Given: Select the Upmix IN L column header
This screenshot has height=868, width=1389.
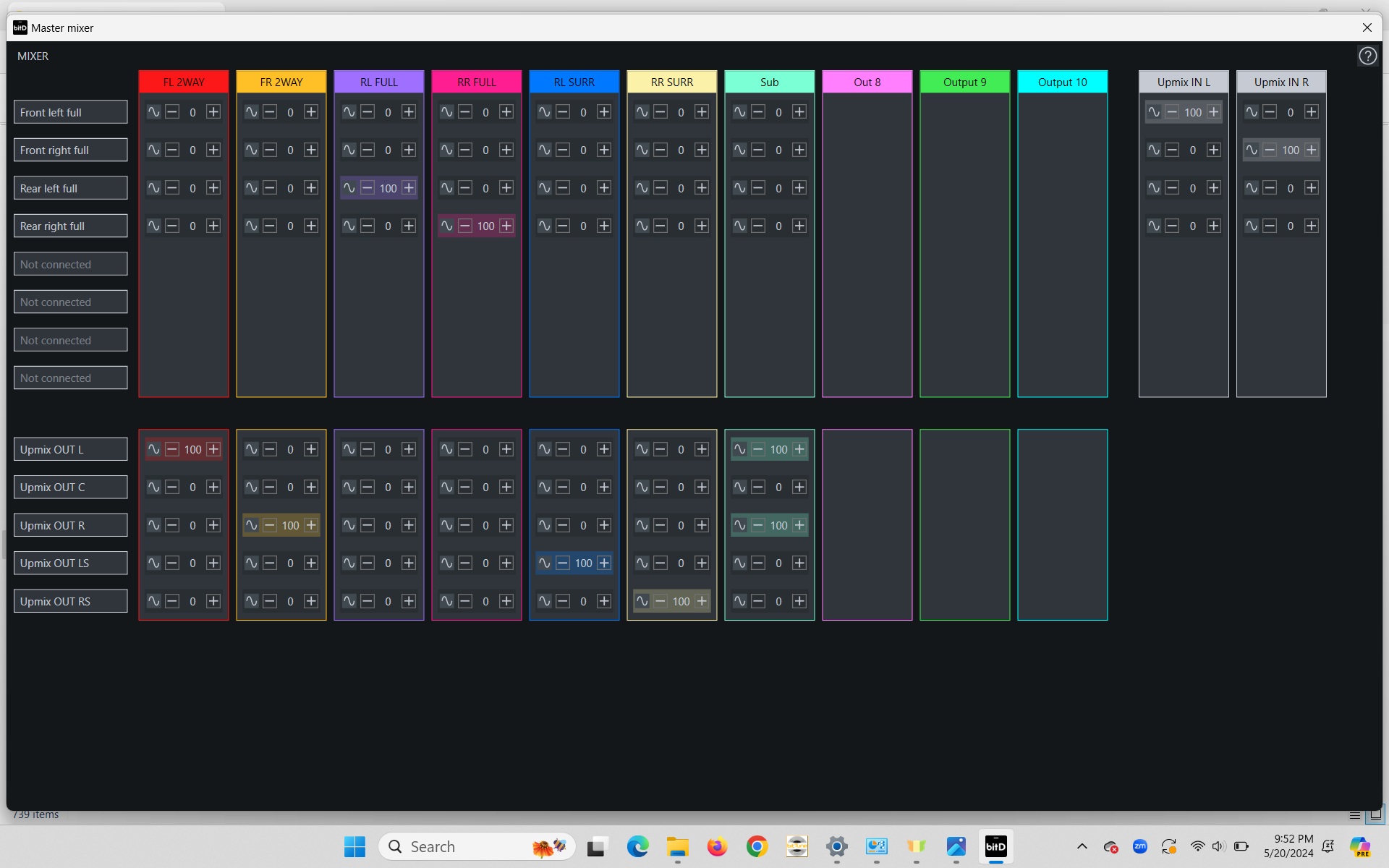Looking at the screenshot, I should click(x=1184, y=82).
